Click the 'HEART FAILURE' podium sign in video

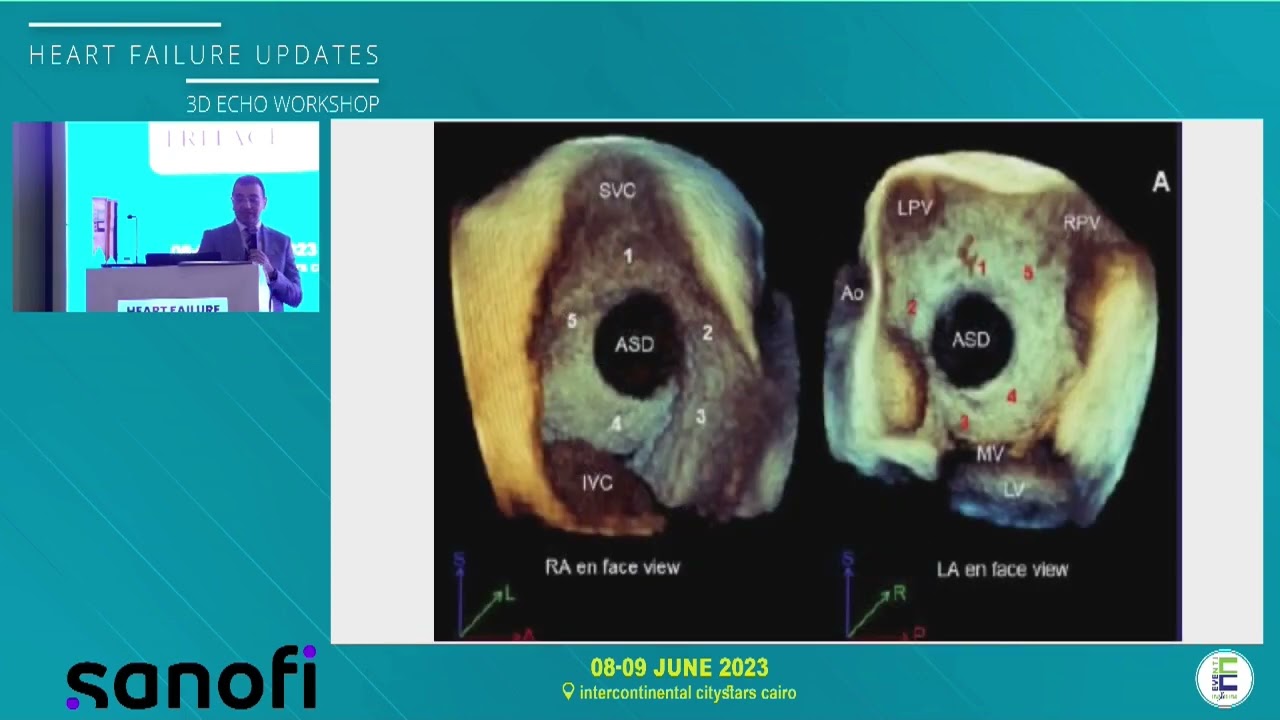[x=172, y=306]
